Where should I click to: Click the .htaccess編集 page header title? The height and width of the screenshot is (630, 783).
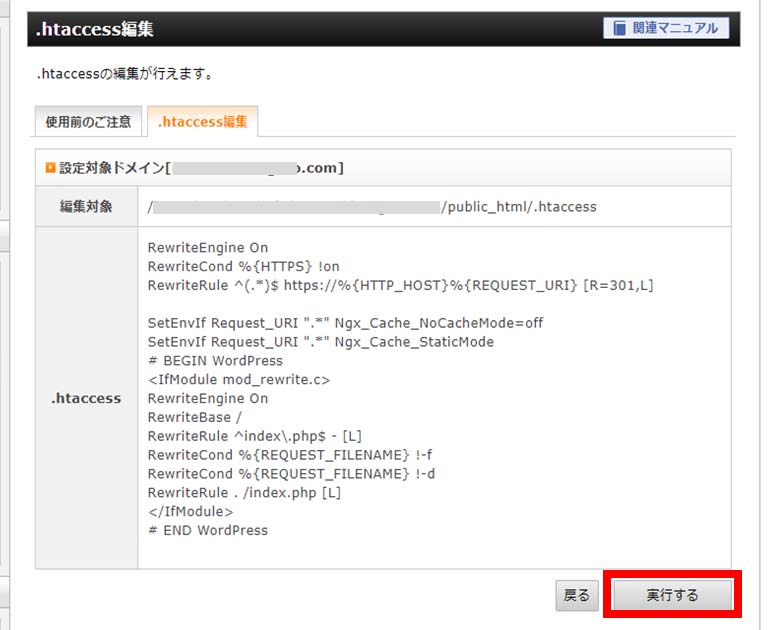point(95,29)
